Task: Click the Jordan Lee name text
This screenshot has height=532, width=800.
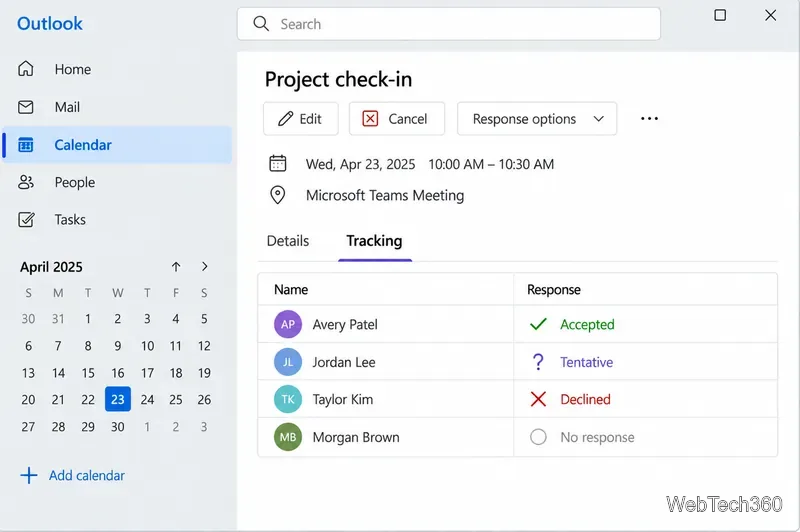Action: (x=344, y=362)
